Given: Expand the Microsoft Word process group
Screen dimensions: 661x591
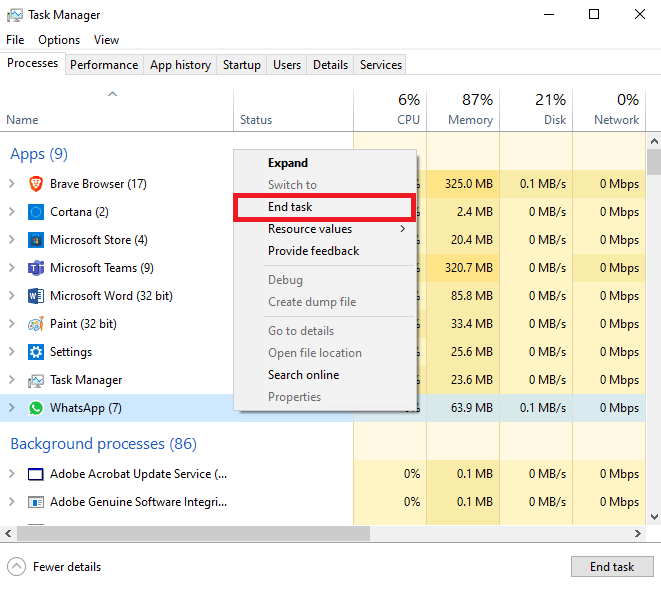Looking at the screenshot, I should [x=12, y=296].
